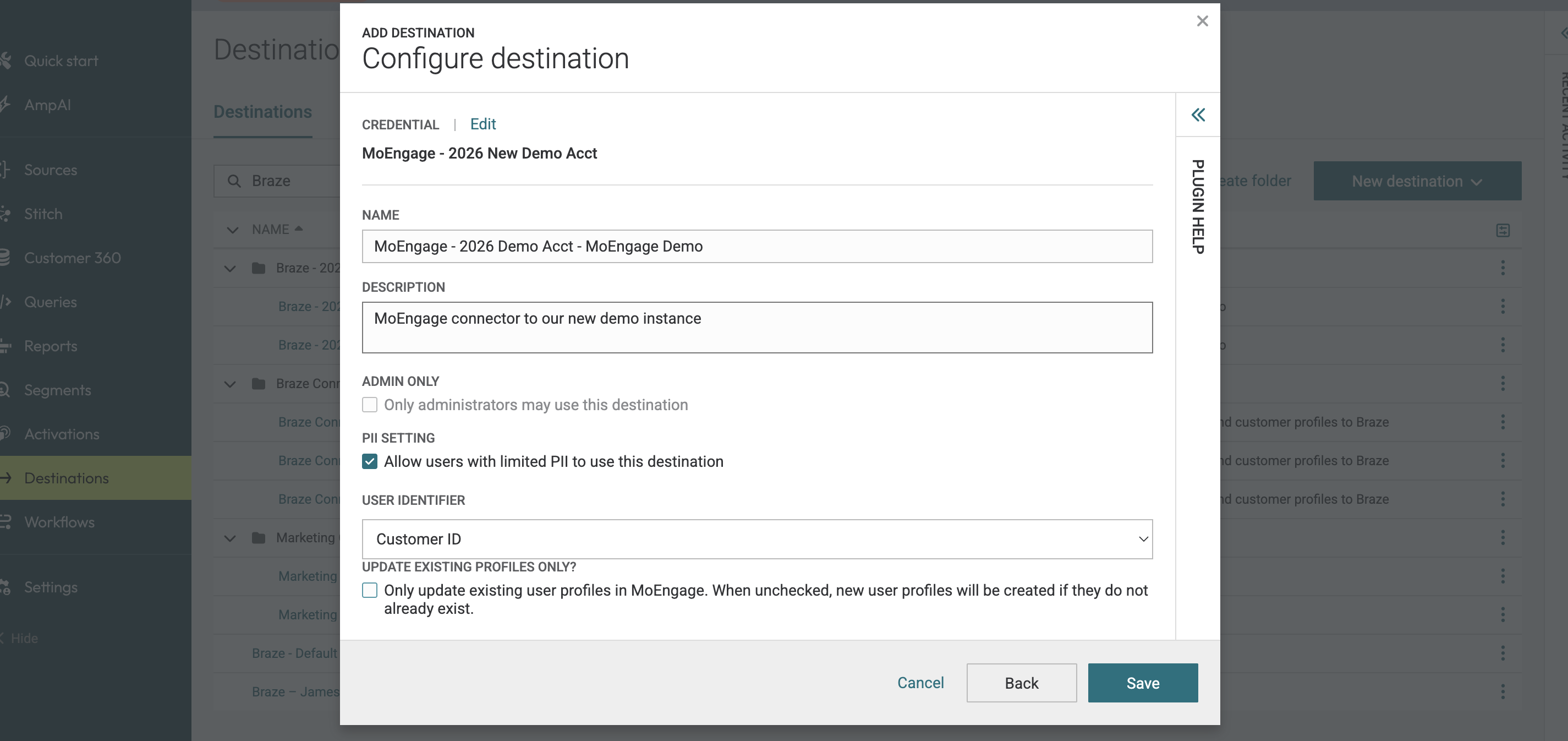Click the search magnifier icon beside Braze
The image size is (1568, 741).
click(x=234, y=181)
